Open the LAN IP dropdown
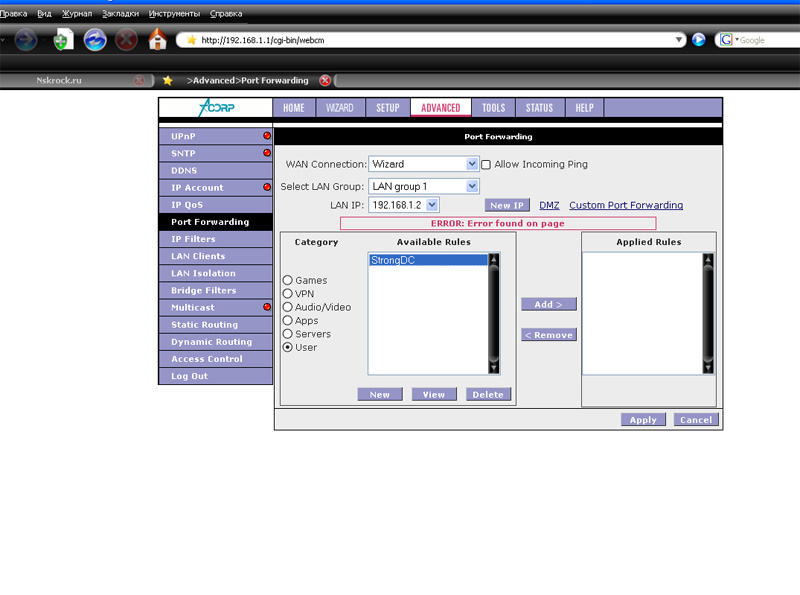This screenshot has height=595, width=800. [x=432, y=205]
